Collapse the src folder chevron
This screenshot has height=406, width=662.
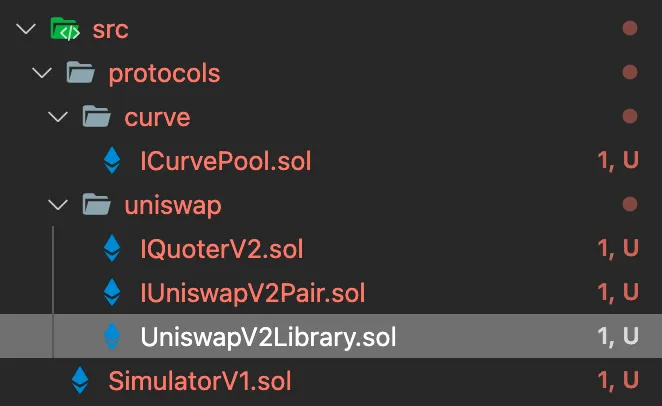coord(26,29)
